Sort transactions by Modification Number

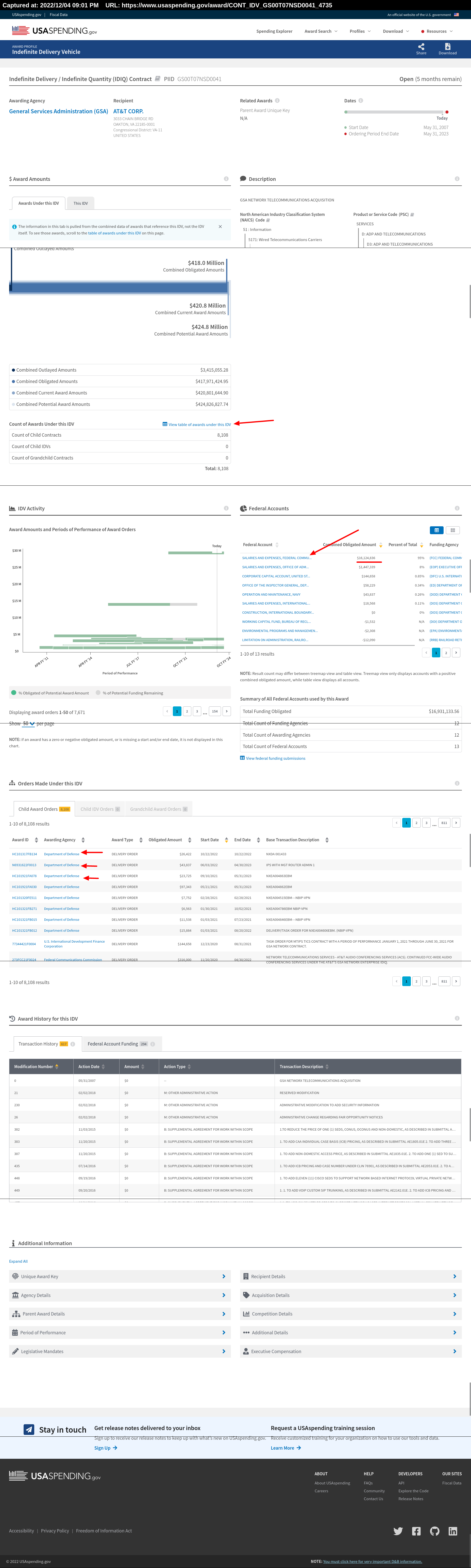point(57,1066)
